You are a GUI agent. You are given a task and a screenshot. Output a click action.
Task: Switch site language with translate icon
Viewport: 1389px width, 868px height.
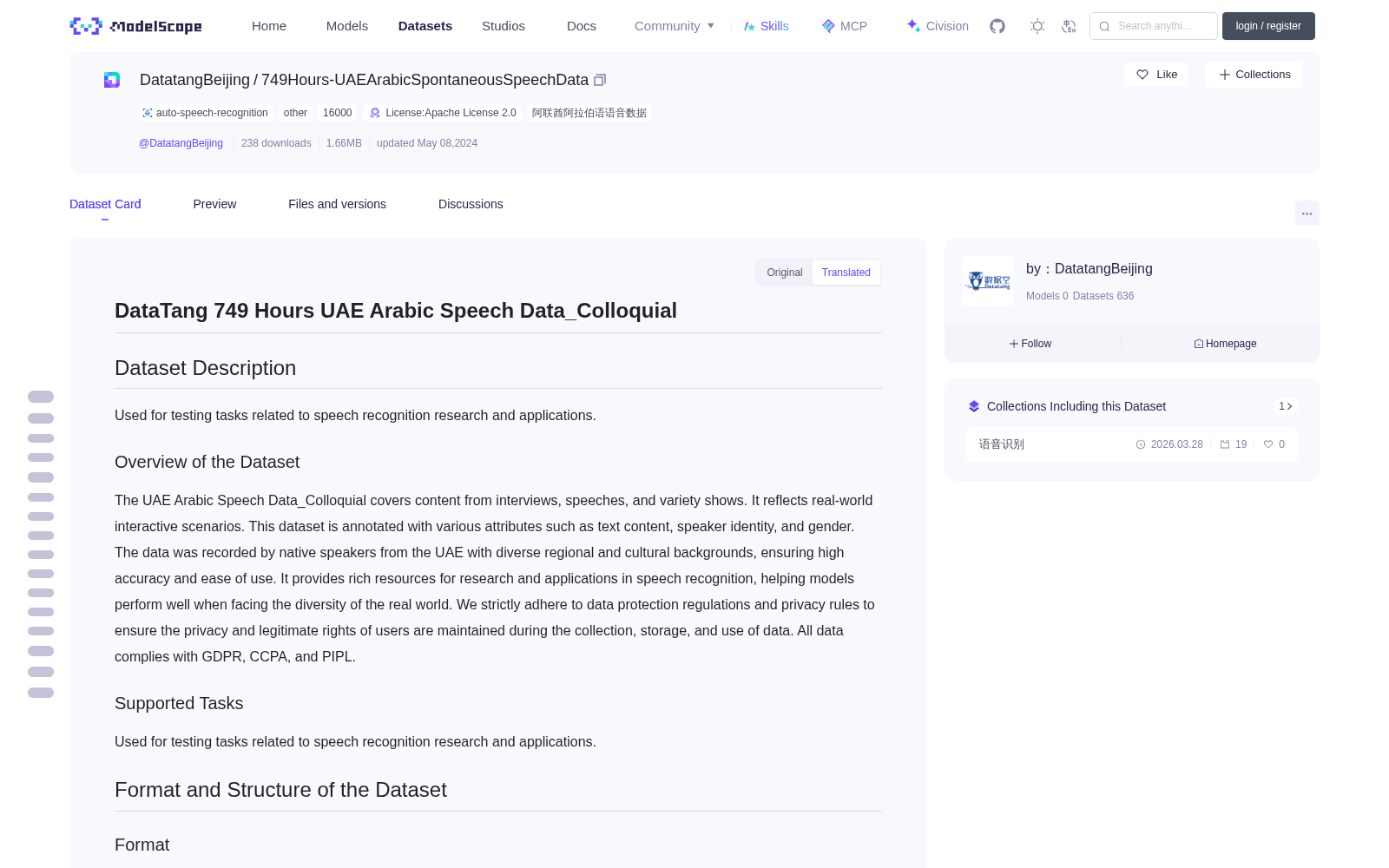point(1069,26)
